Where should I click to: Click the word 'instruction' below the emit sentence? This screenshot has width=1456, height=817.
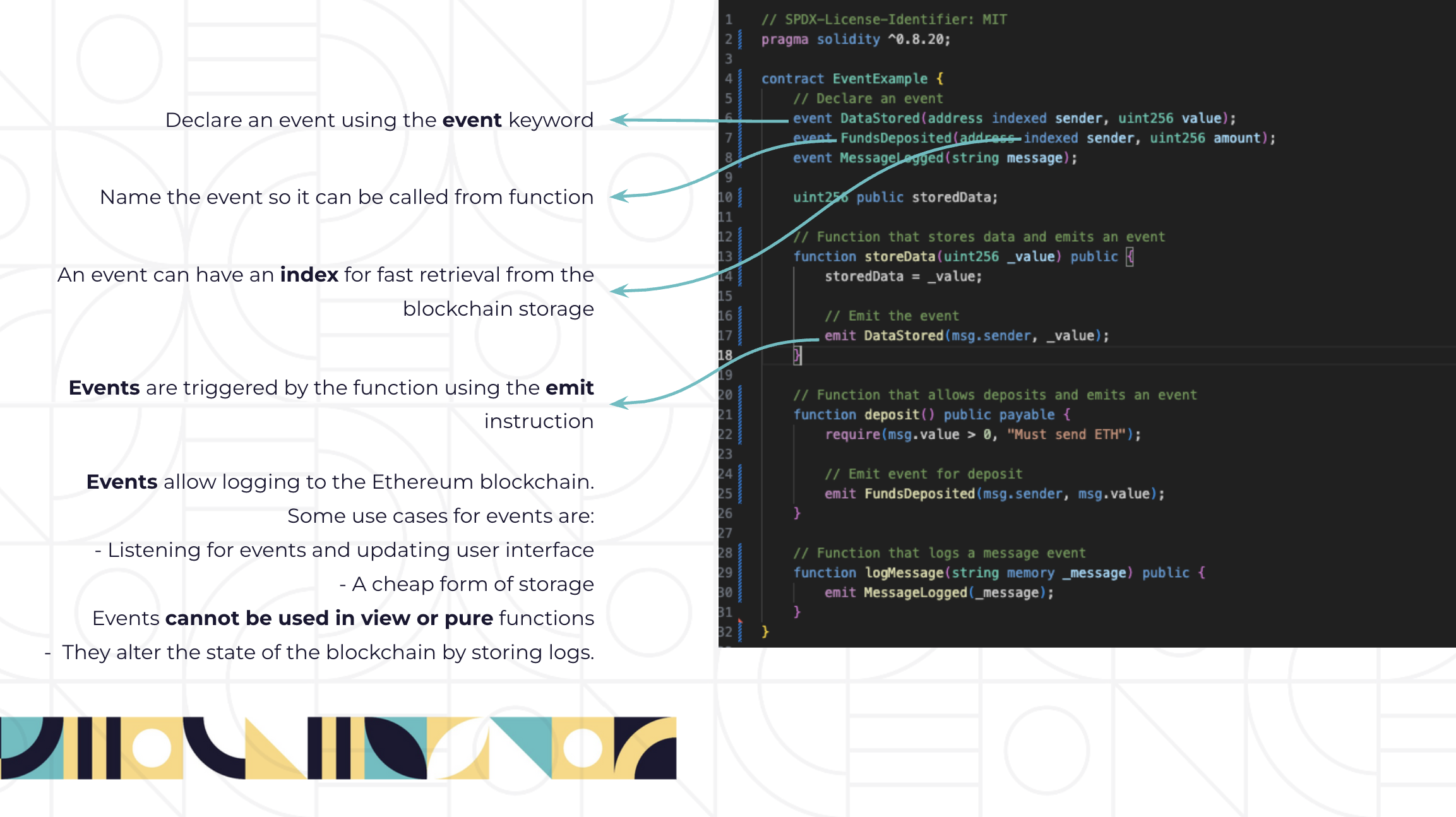(539, 421)
